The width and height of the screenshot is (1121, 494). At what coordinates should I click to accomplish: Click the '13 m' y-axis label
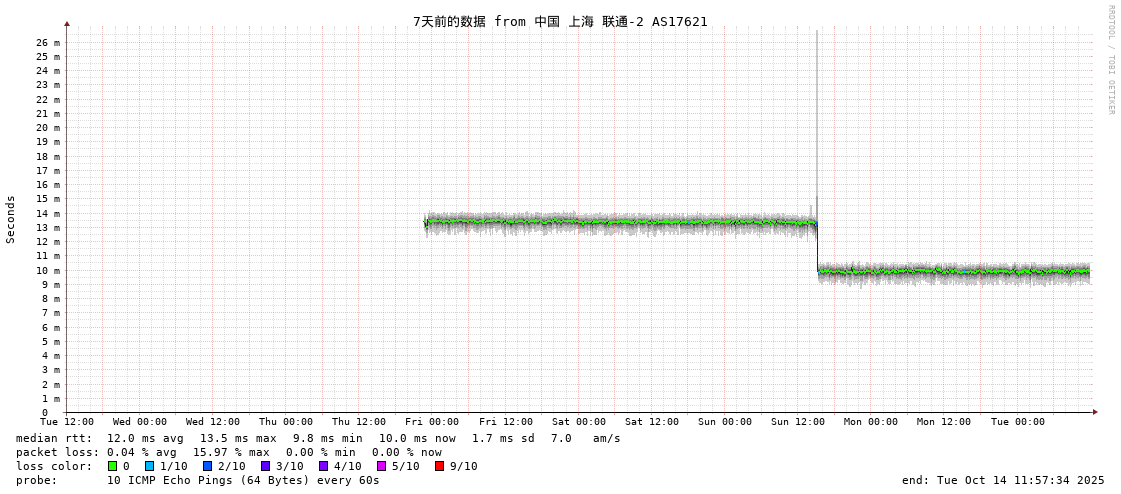[48, 227]
